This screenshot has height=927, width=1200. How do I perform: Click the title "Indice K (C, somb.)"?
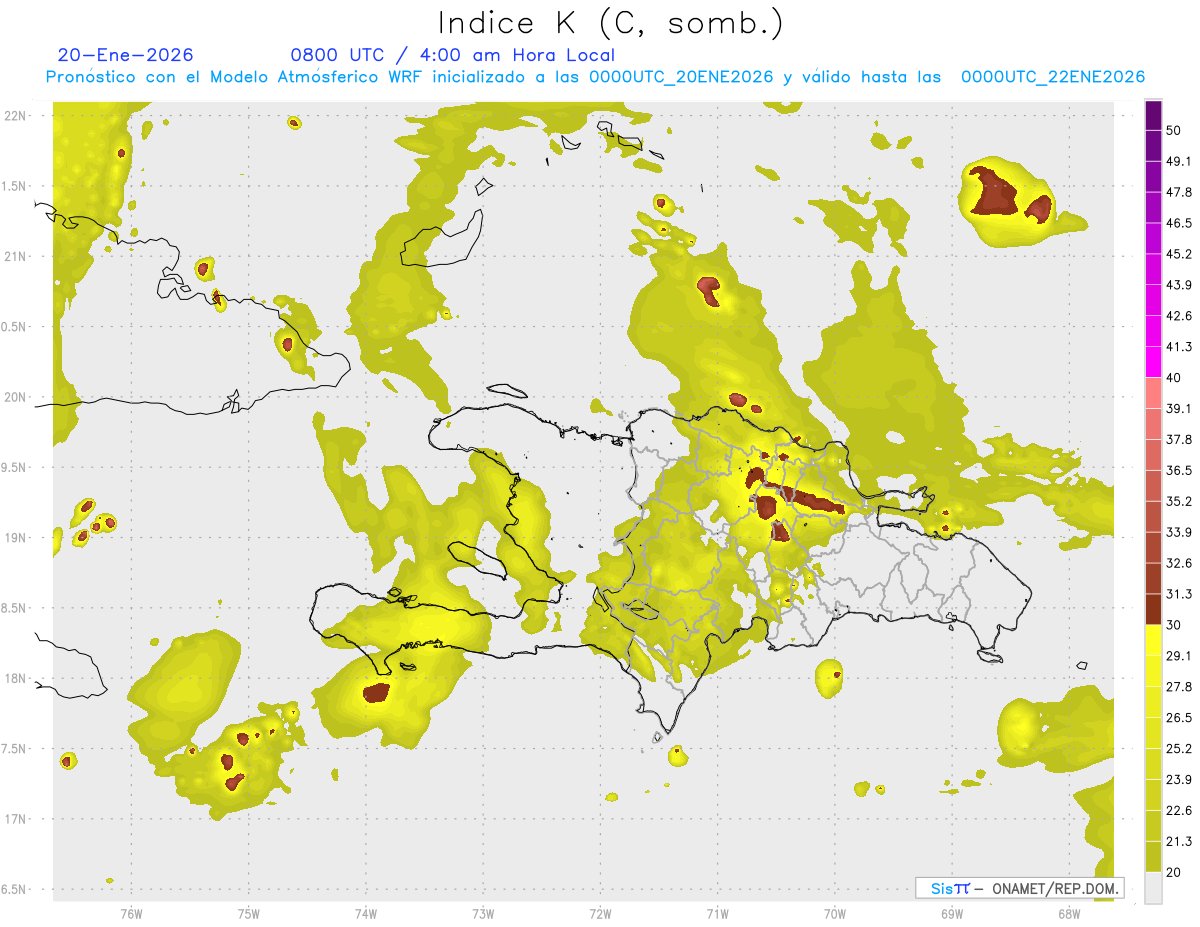point(610,22)
